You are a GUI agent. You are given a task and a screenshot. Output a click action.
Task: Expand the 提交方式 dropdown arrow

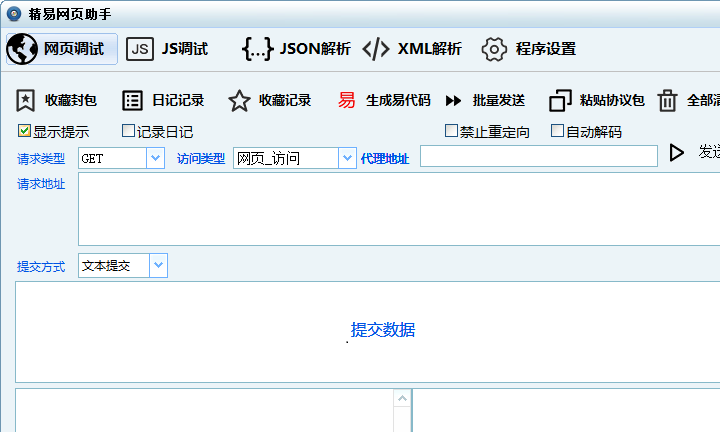click(x=158, y=265)
